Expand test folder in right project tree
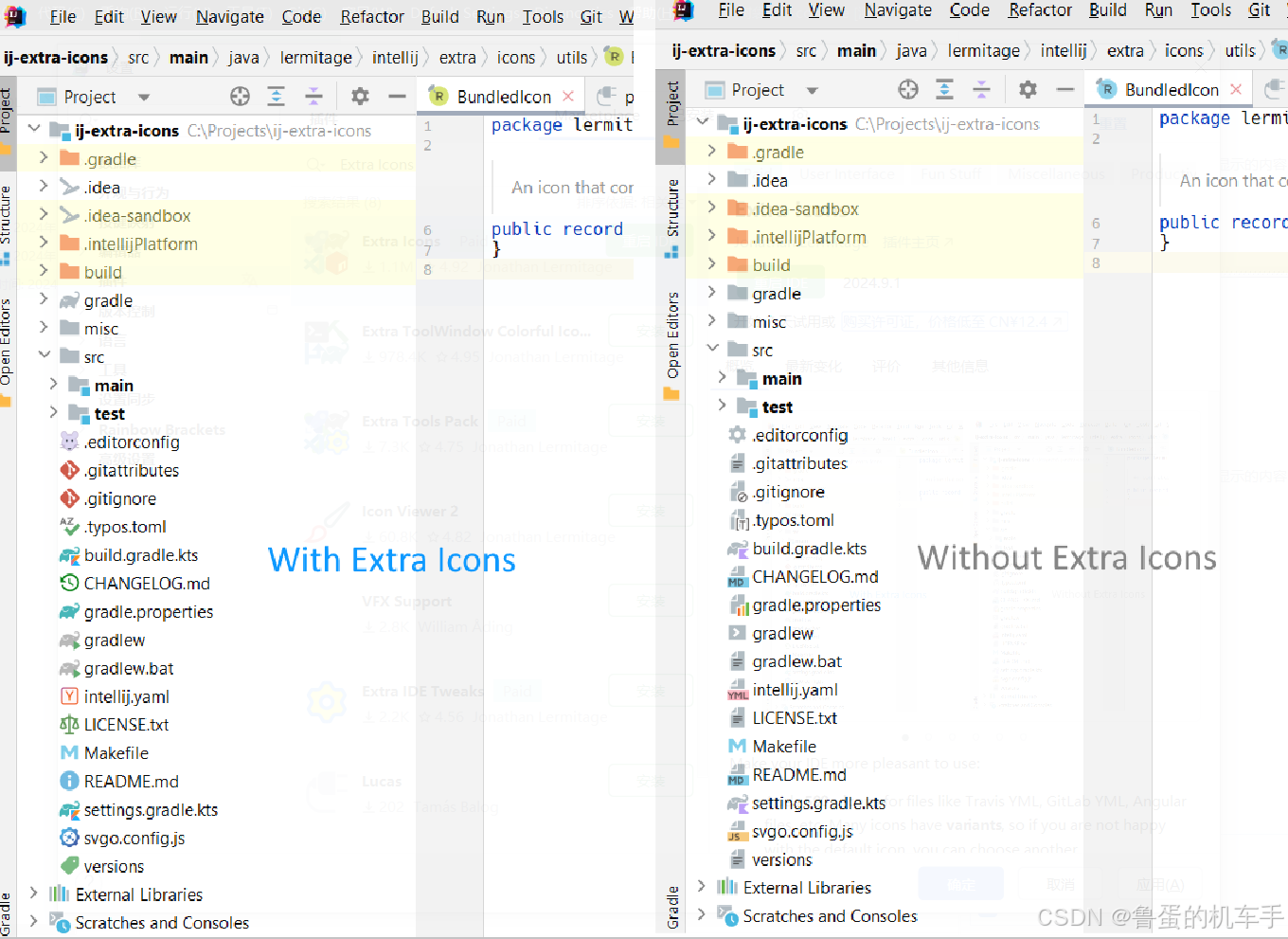1288x939 pixels. 723,406
